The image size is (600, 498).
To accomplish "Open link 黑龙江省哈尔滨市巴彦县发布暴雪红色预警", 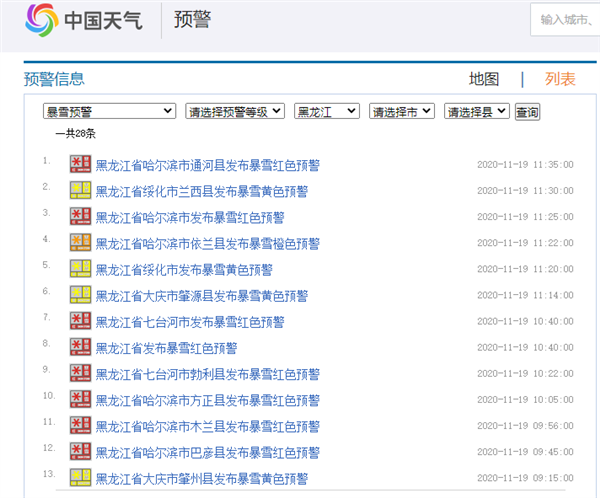I will click(x=207, y=452).
